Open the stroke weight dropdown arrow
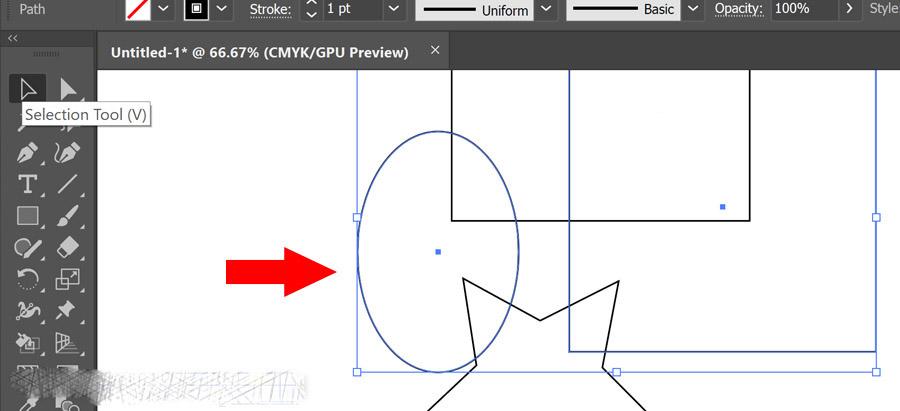Screen dimensions: 900x411 pyautogui.click(x=393, y=9)
